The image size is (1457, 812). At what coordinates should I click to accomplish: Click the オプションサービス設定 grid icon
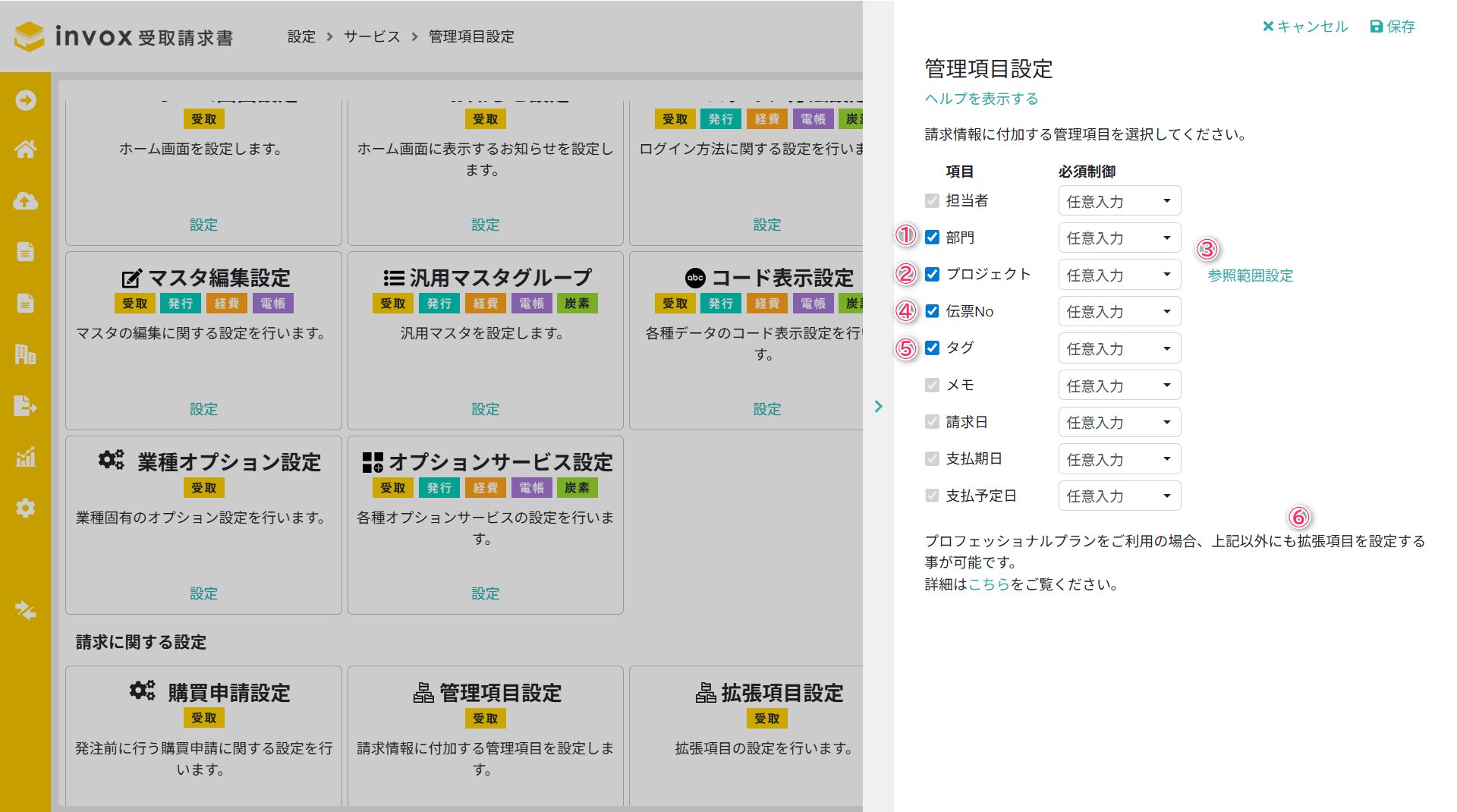[x=373, y=462]
